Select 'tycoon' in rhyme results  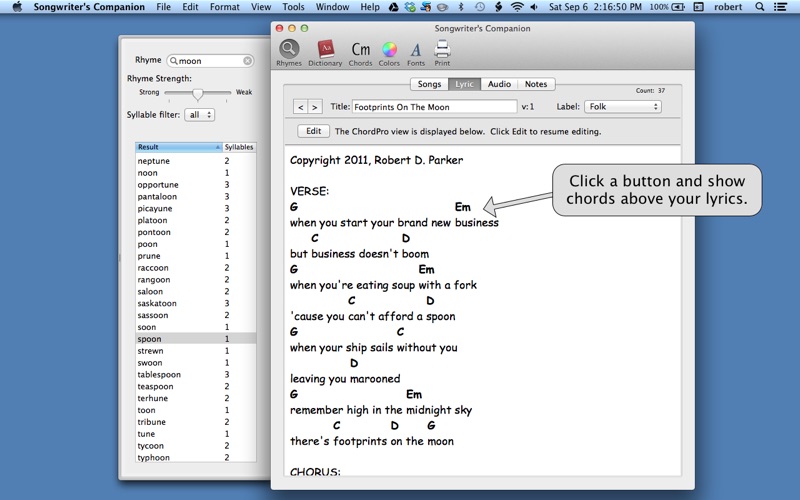coord(196,445)
